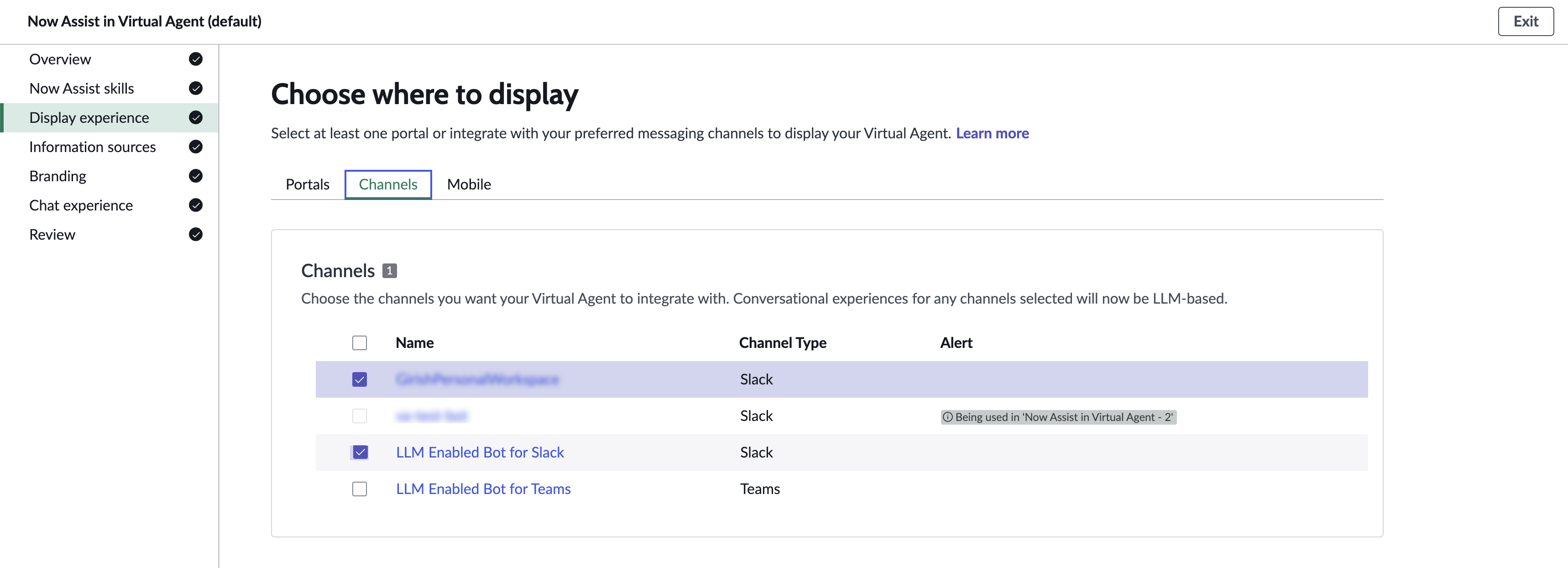This screenshot has height=568, width=1568.
Task: Click the 'Now Assist in Virtual Agent (default)' title
Action: 144,21
